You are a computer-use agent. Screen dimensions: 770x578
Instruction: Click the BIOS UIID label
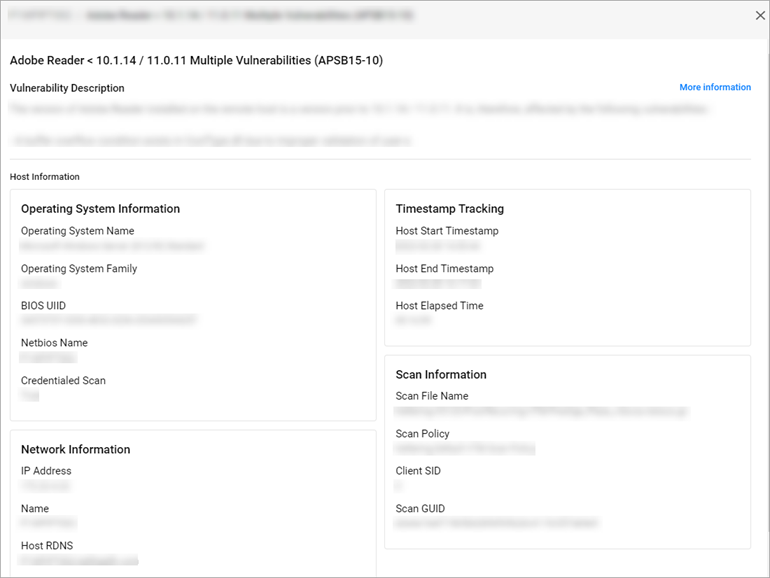tap(43, 305)
